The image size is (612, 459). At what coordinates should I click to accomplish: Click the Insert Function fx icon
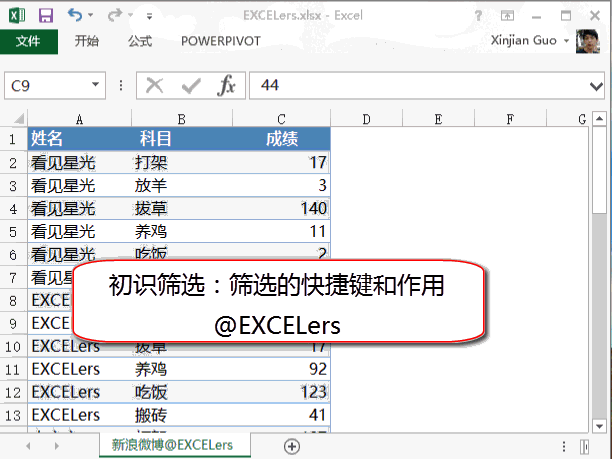click(227, 86)
